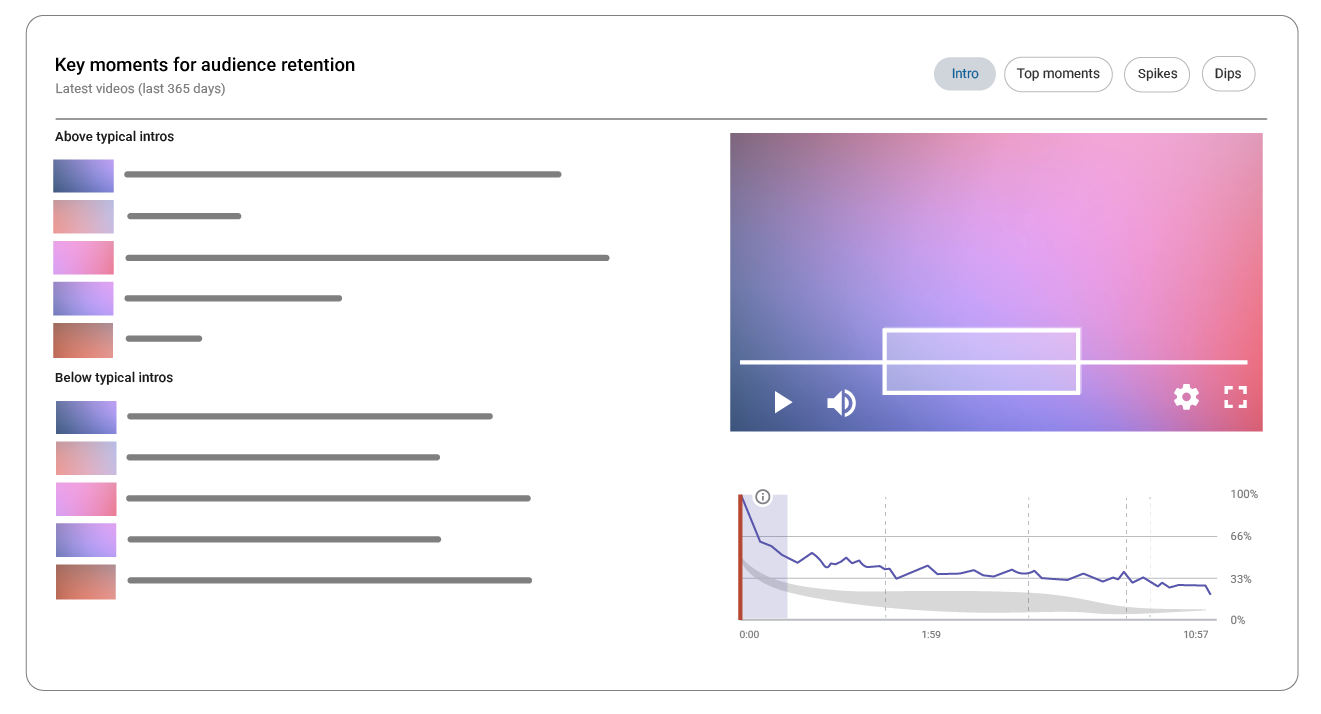
Task: Click the first video title in Below typical intros
Action: pos(310,416)
